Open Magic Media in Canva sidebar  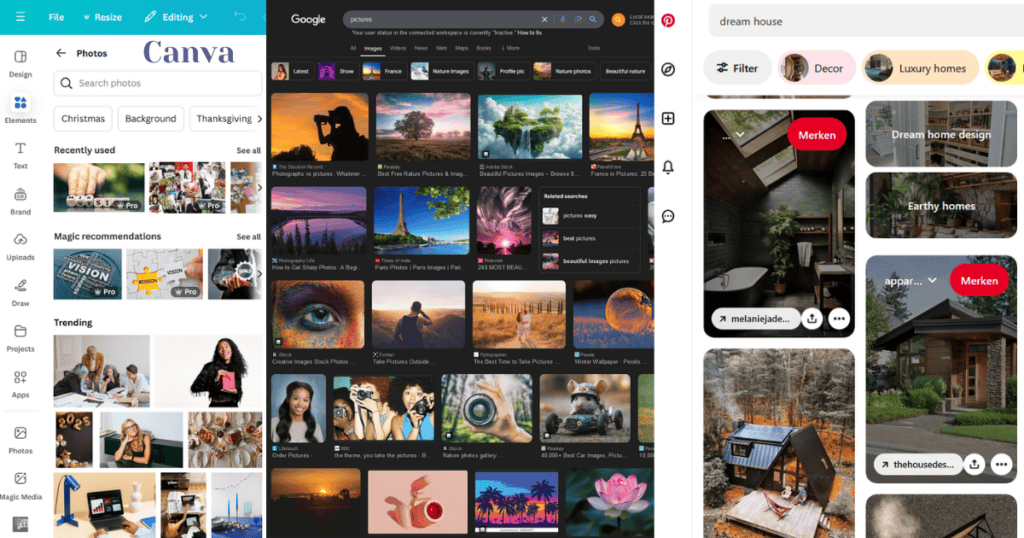(x=20, y=486)
